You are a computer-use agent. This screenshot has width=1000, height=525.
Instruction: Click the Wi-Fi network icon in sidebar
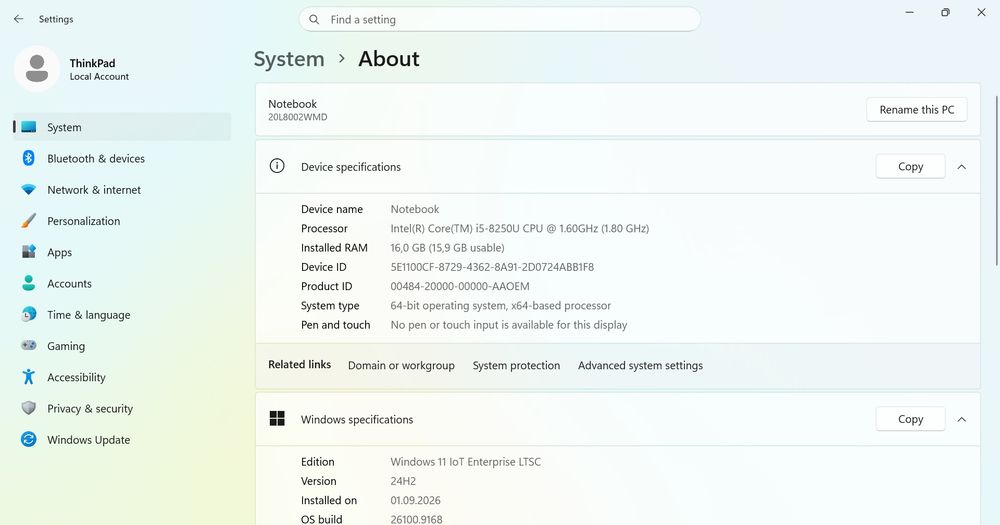tap(29, 189)
